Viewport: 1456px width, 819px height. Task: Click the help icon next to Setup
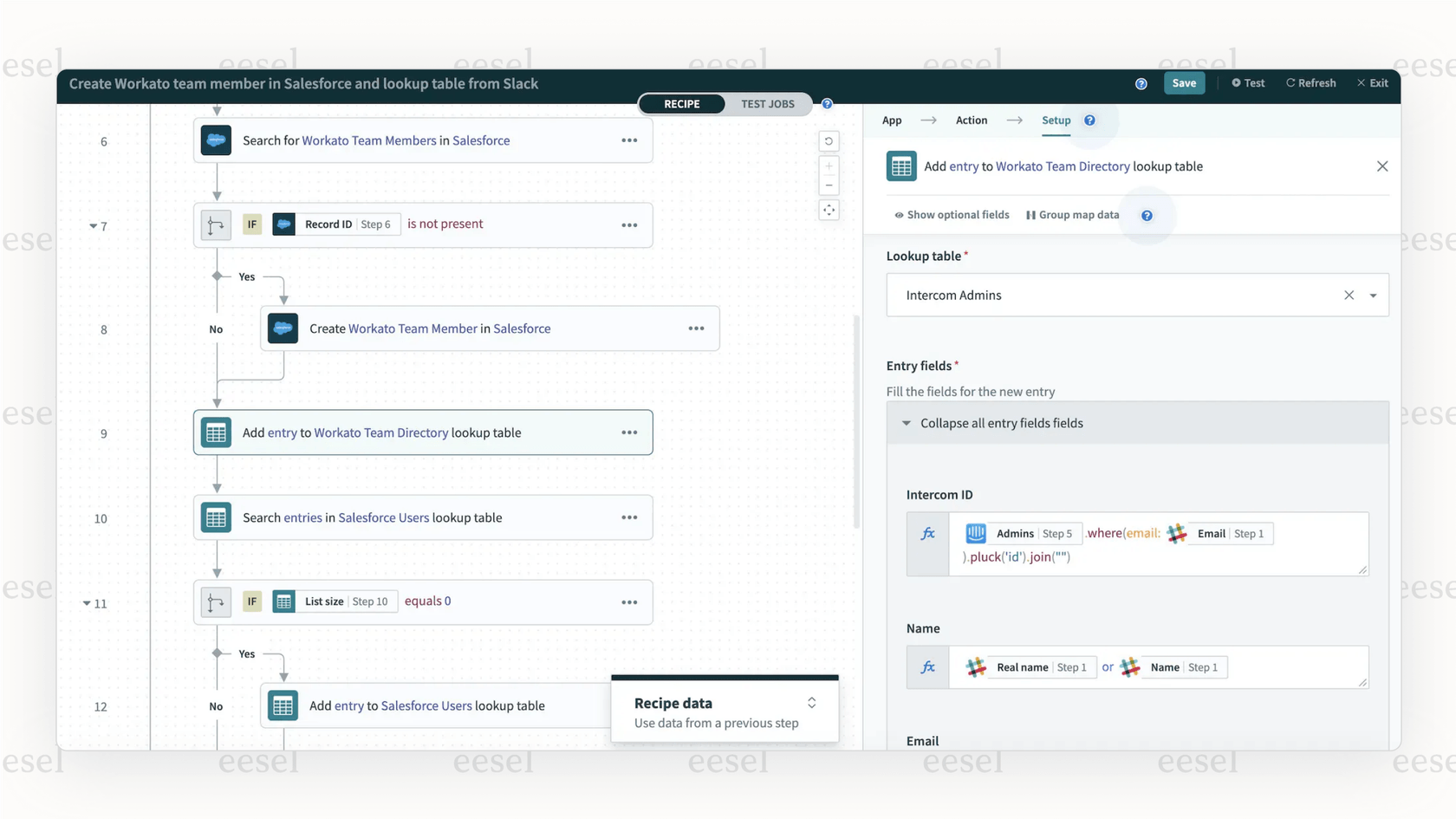1089,120
